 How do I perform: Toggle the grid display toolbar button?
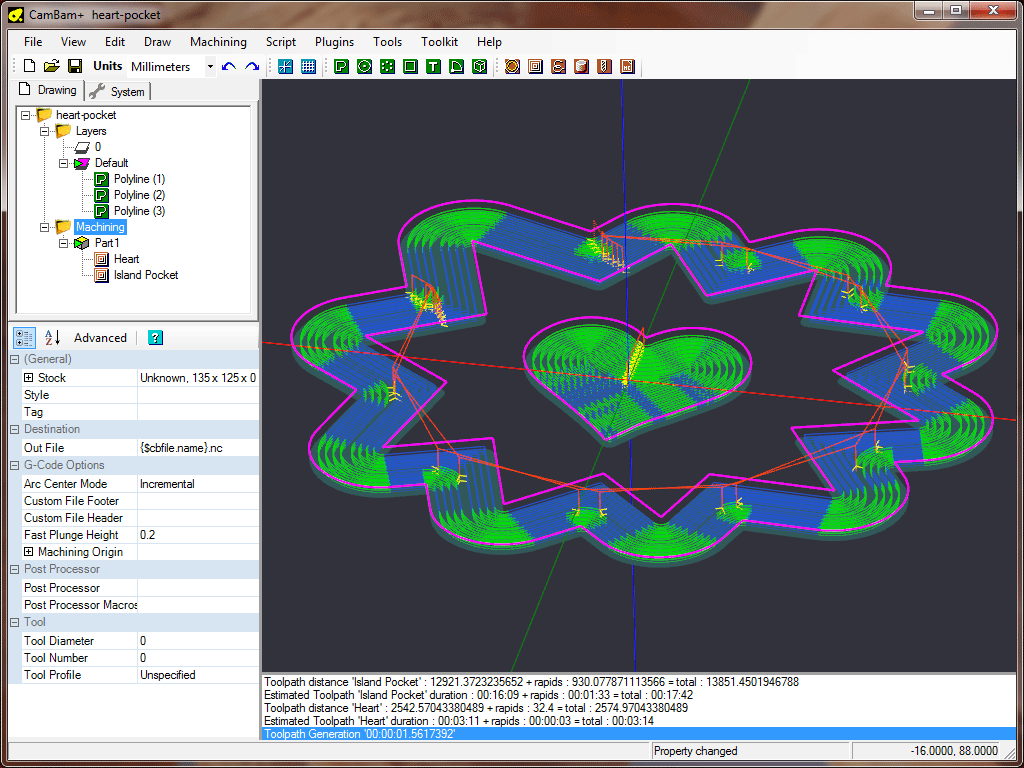point(308,66)
